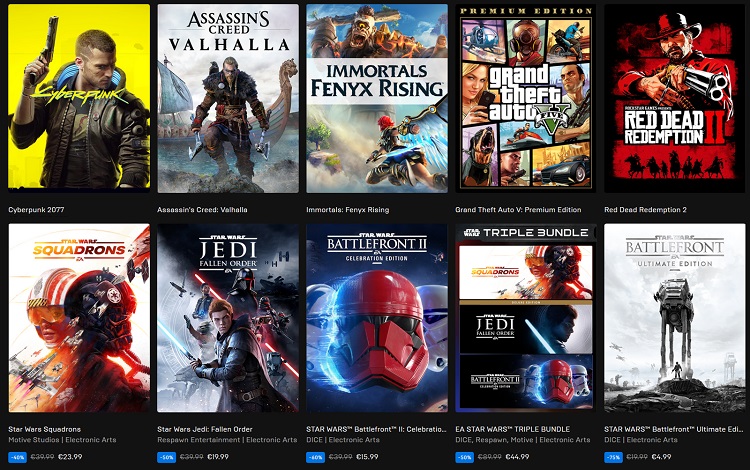Open Star Wars Squadrons cover art

[x=79, y=318]
